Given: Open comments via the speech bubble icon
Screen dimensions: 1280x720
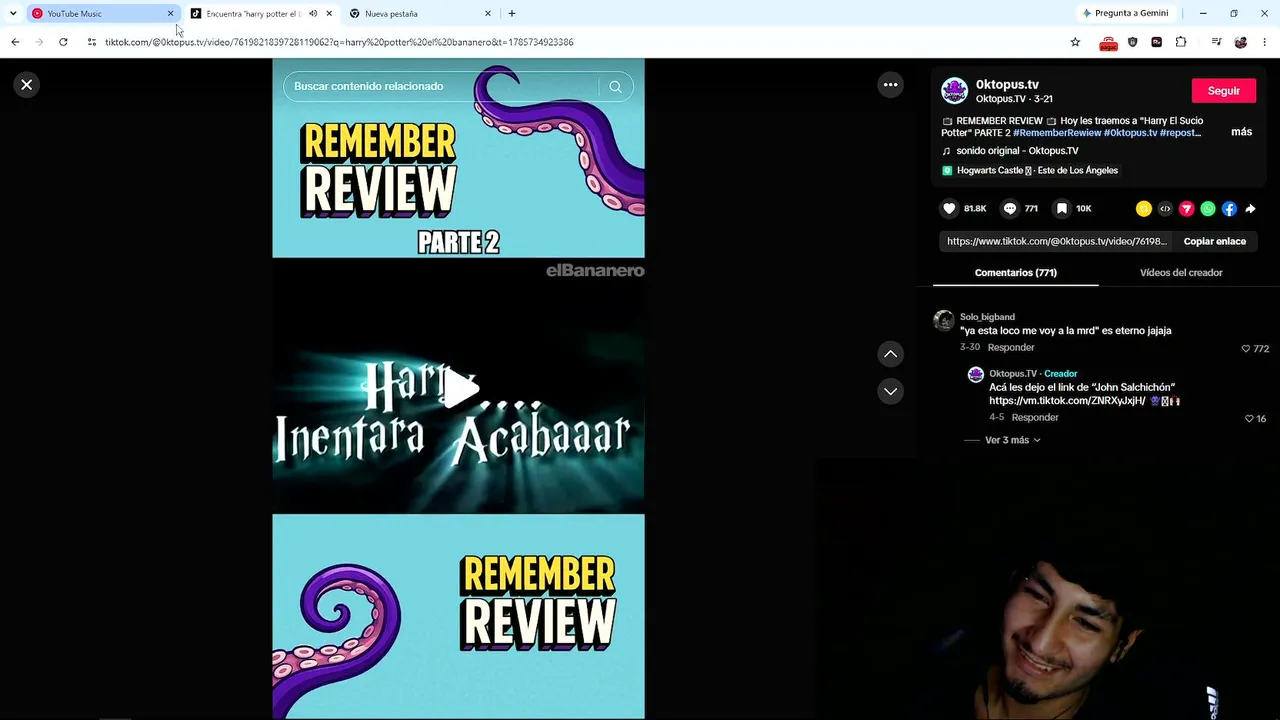Looking at the screenshot, I should tap(1010, 209).
